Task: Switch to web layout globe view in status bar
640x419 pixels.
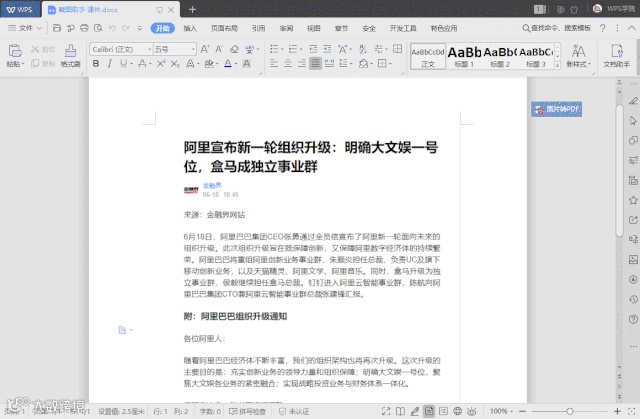Action: [458, 411]
